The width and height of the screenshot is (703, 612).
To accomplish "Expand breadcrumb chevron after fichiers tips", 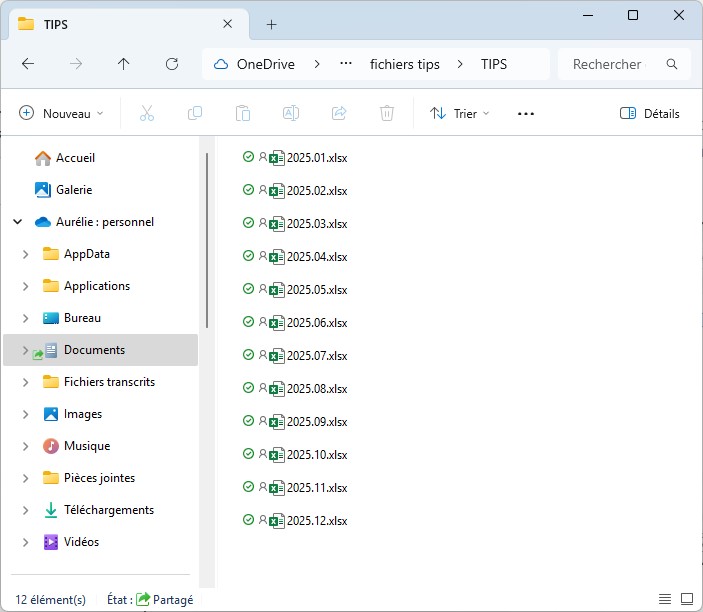I will 460,64.
